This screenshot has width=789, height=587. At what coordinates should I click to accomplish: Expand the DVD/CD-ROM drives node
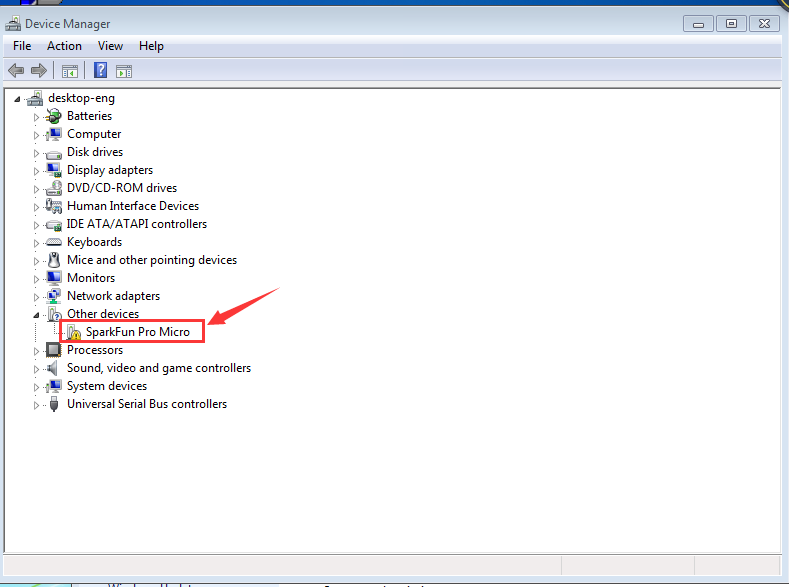(36, 189)
